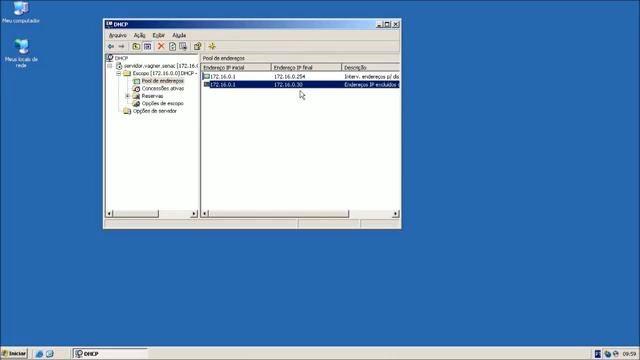This screenshot has height=360, width=640.
Task: Collapse the Escopo [172.16.0.0] node
Action: click(118, 73)
